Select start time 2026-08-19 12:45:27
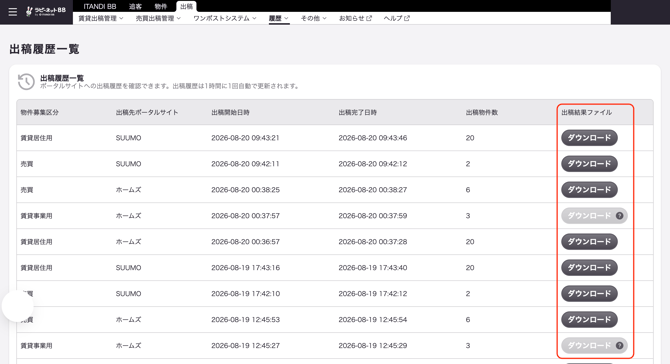The image size is (670, 364). (245, 346)
